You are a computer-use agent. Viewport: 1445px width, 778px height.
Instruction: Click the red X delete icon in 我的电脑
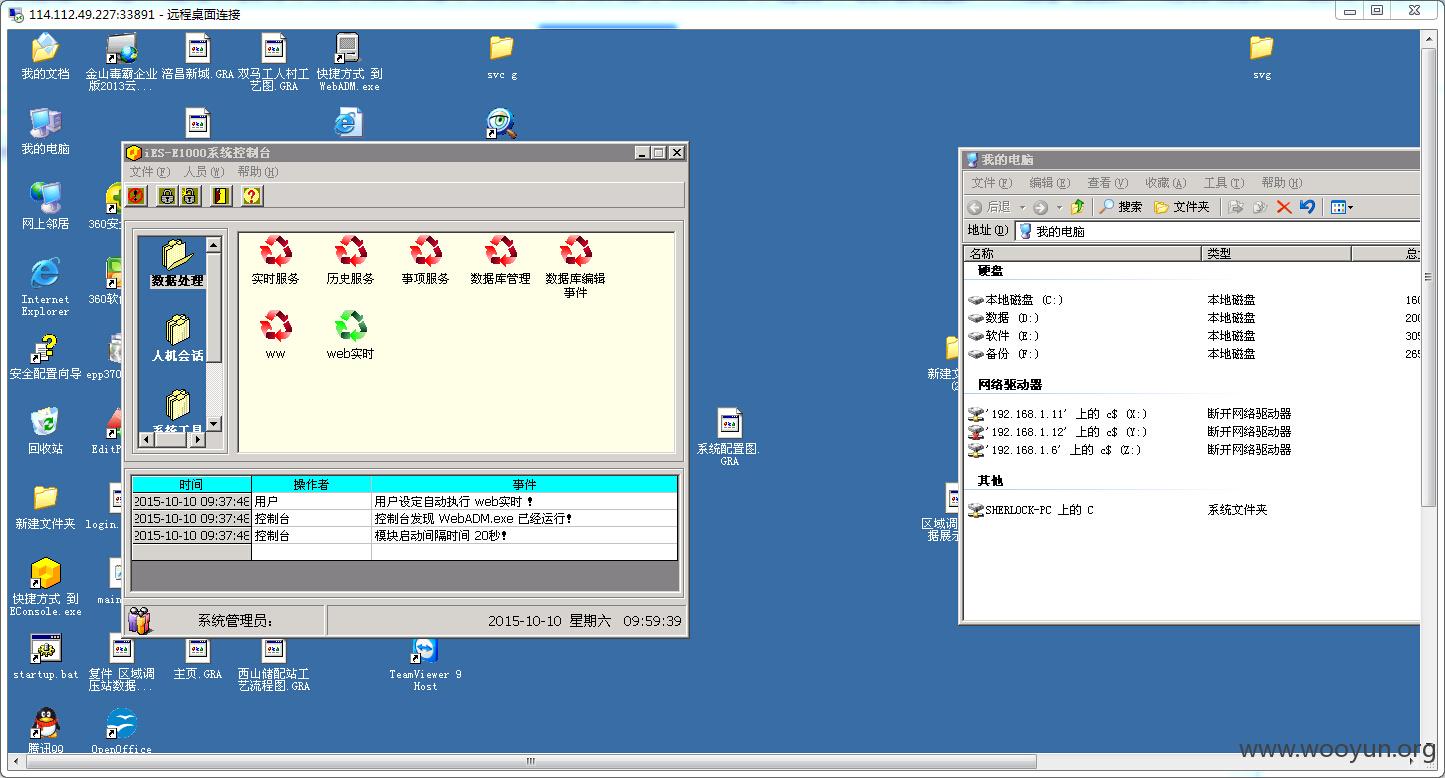1284,207
